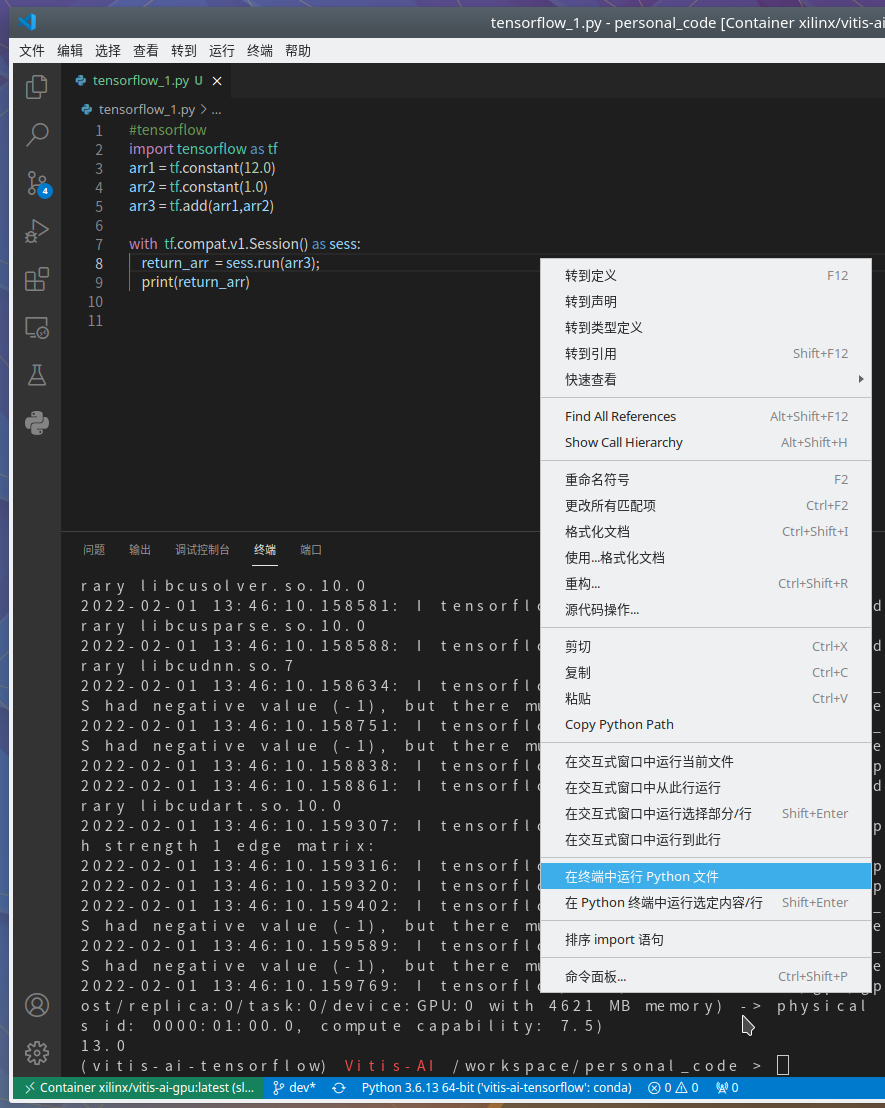Expand the 快速查看 submenu
The width and height of the screenshot is (885, 1108).
[x=705, y=379]
